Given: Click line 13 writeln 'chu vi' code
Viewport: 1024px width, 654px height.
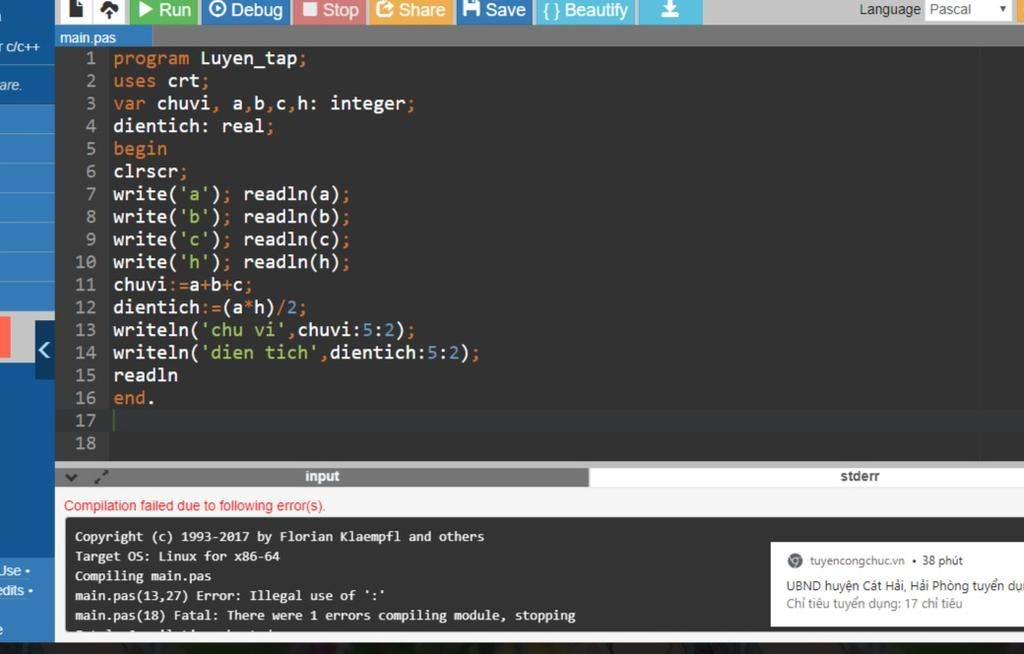Looking at the screenshot, I should click(x=263, y=330).
